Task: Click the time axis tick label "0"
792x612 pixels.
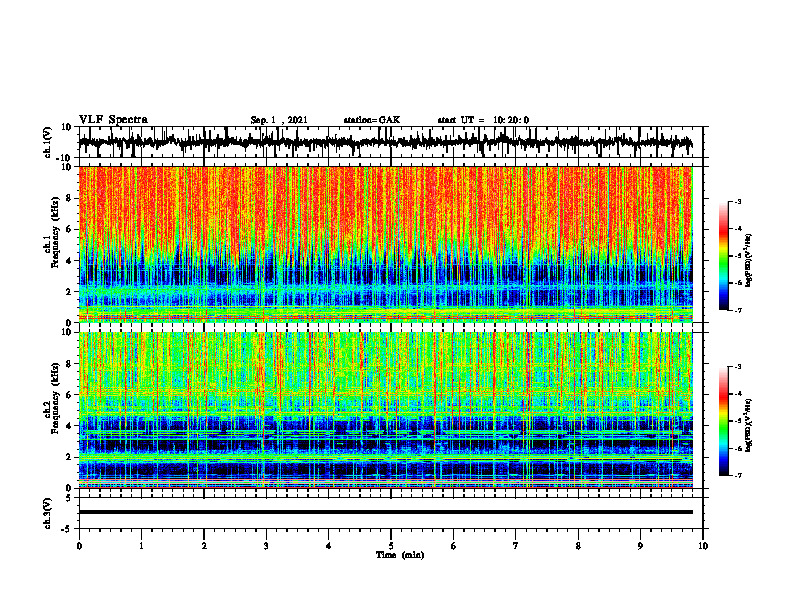Action: click(x=79, y=546)
